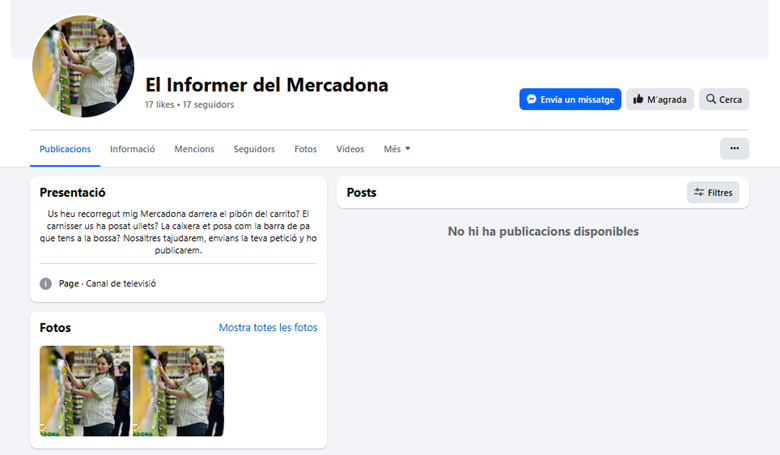Open the Vídeos tab
Screen dimensions: 780x455
(x=350, y=149)
